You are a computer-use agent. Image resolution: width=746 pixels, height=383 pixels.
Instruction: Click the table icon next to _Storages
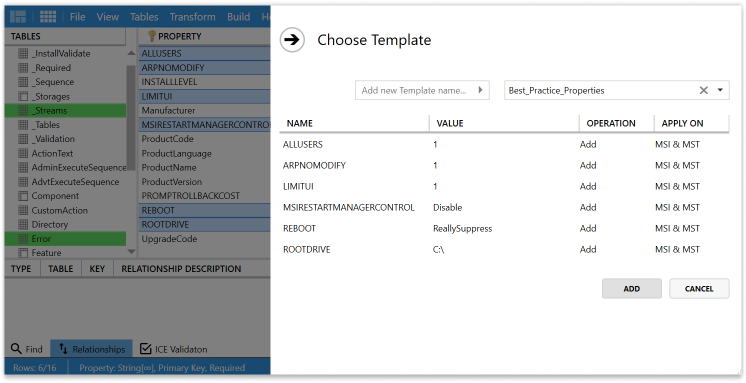[23, 96]
